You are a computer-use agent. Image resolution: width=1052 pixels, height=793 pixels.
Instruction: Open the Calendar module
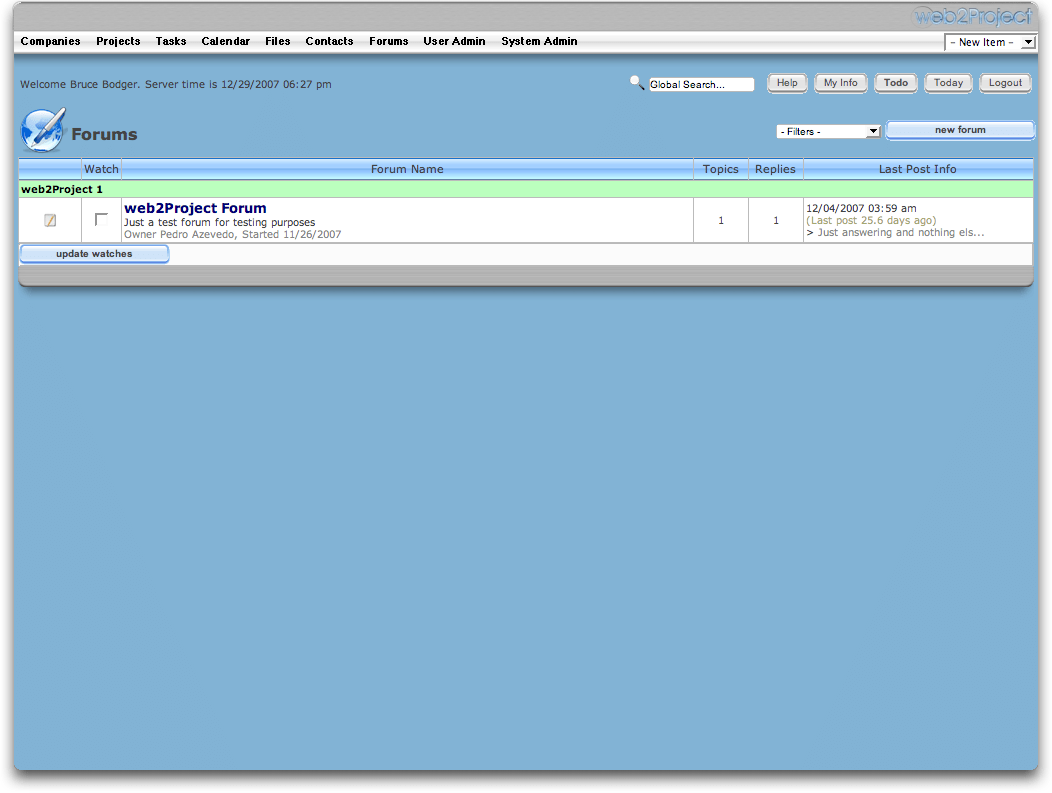coord(225,41)
